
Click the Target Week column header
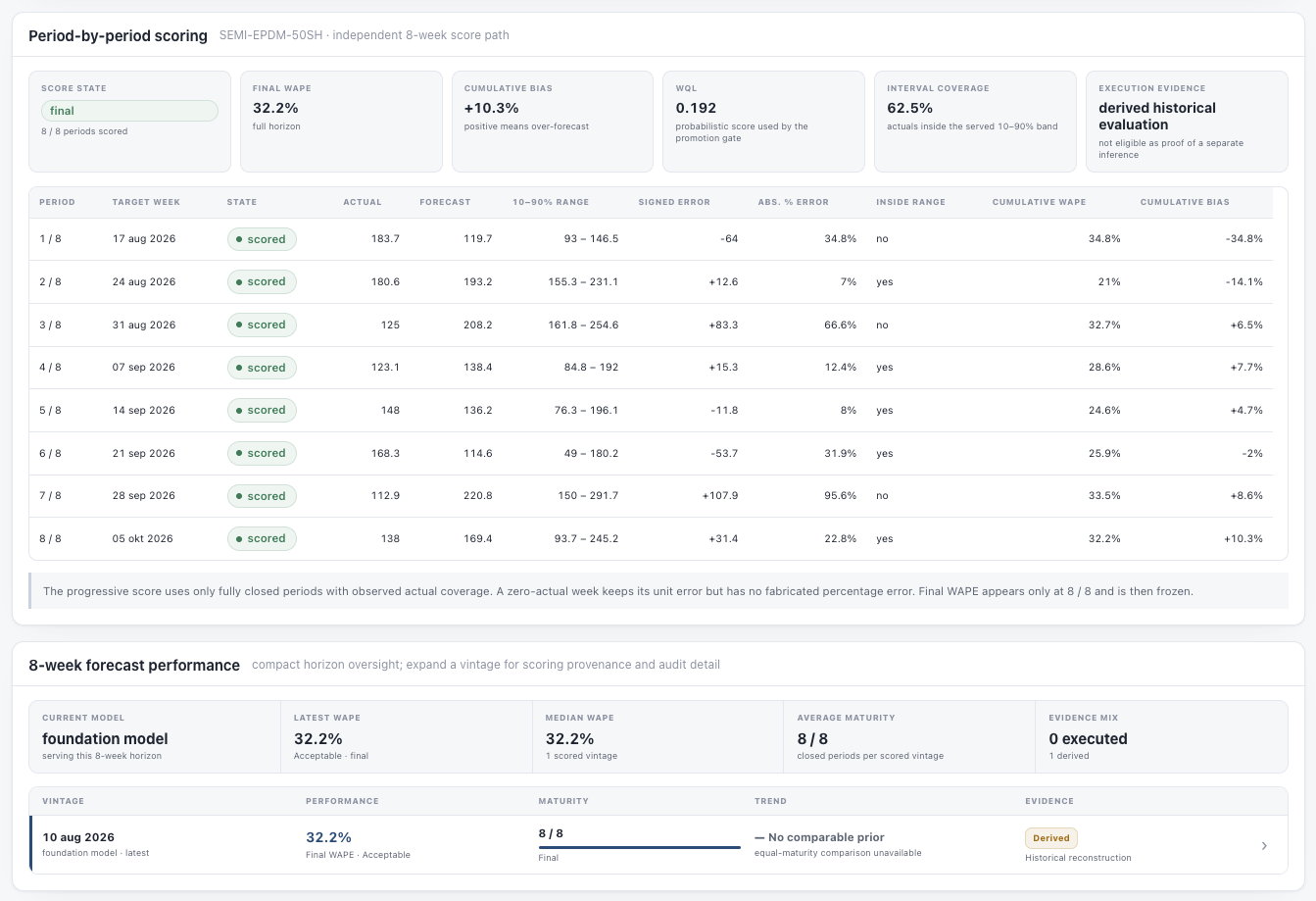(146, 202)
